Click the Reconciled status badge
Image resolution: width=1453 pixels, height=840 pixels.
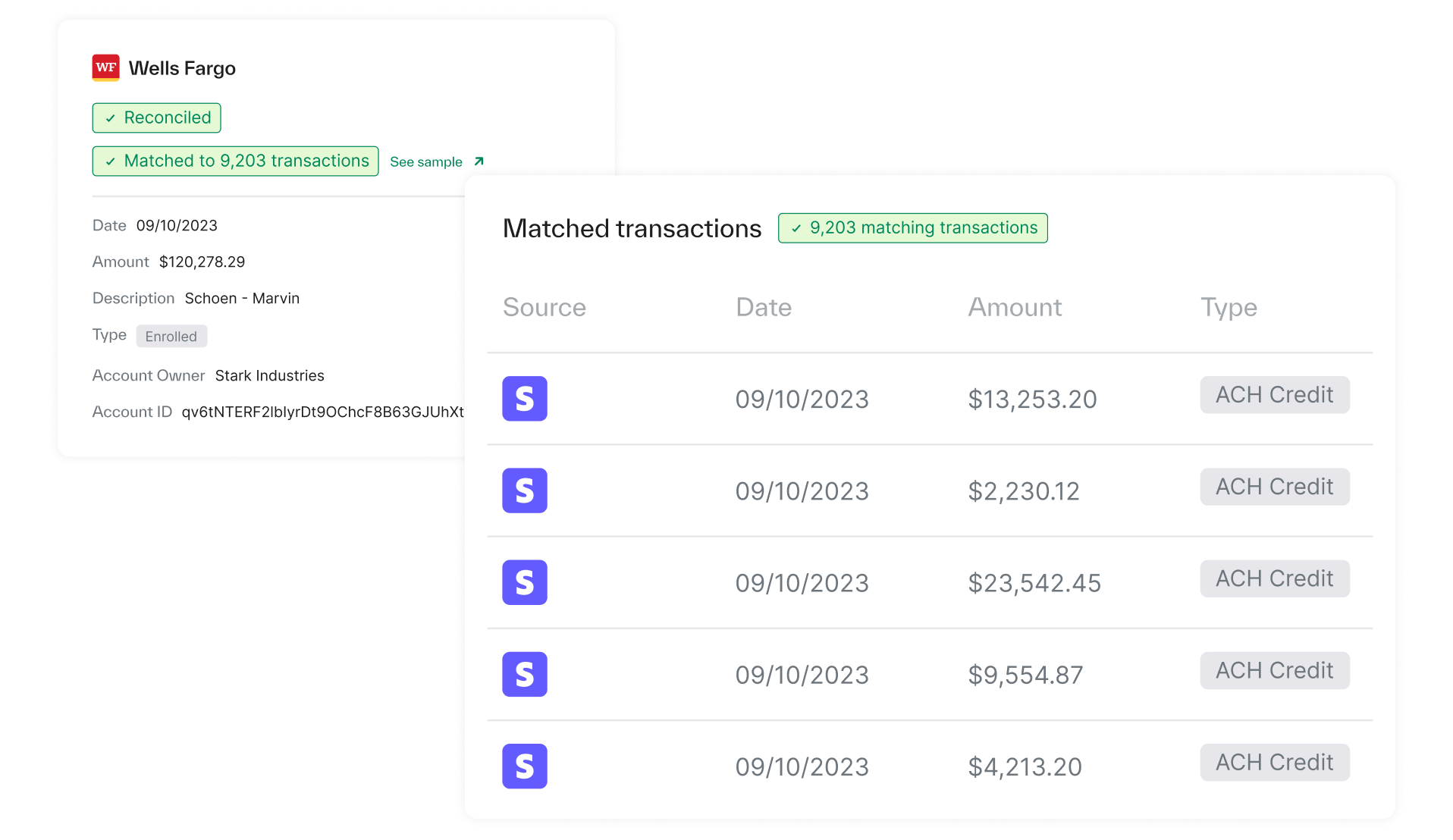(156, 118)
